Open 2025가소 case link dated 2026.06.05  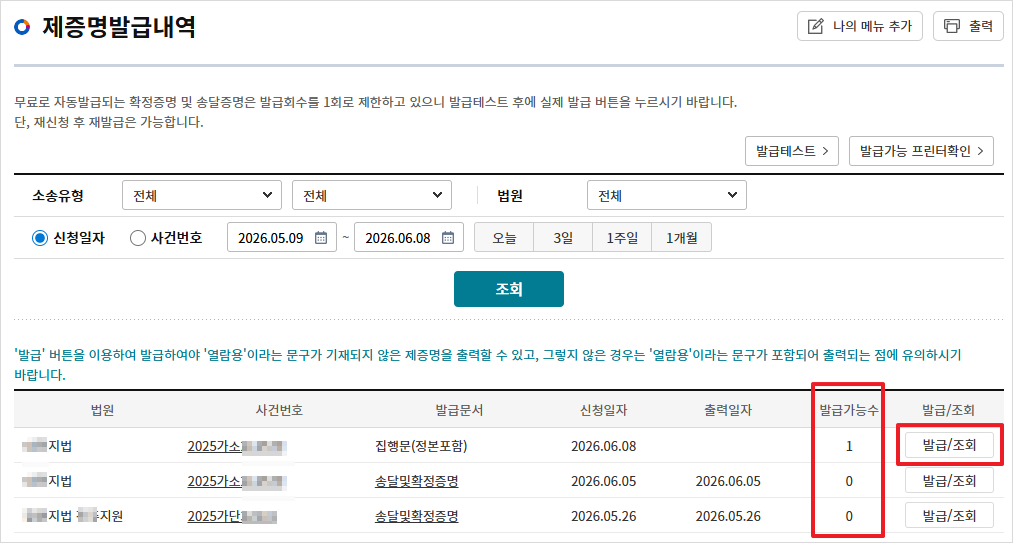237,481
